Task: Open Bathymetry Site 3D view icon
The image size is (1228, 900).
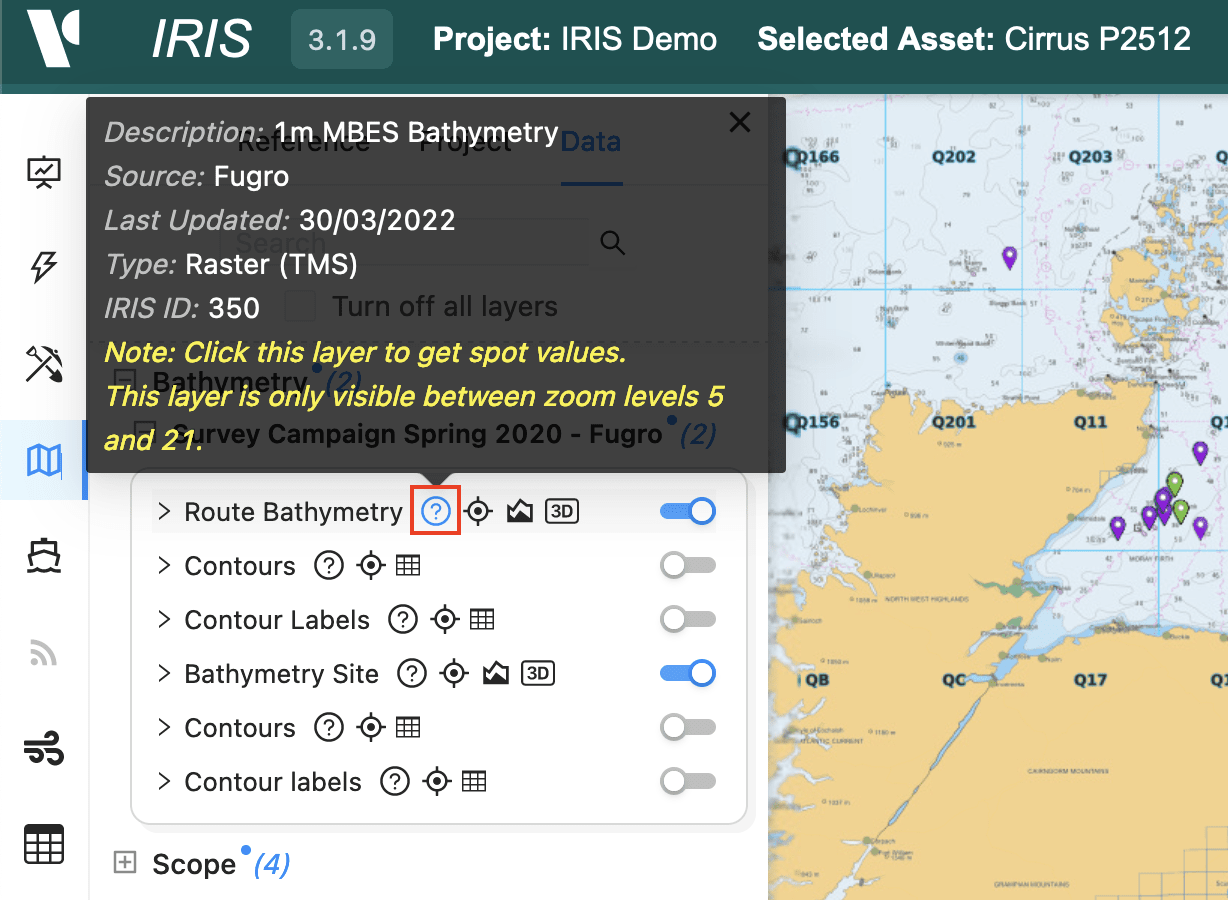Action: 538,674
